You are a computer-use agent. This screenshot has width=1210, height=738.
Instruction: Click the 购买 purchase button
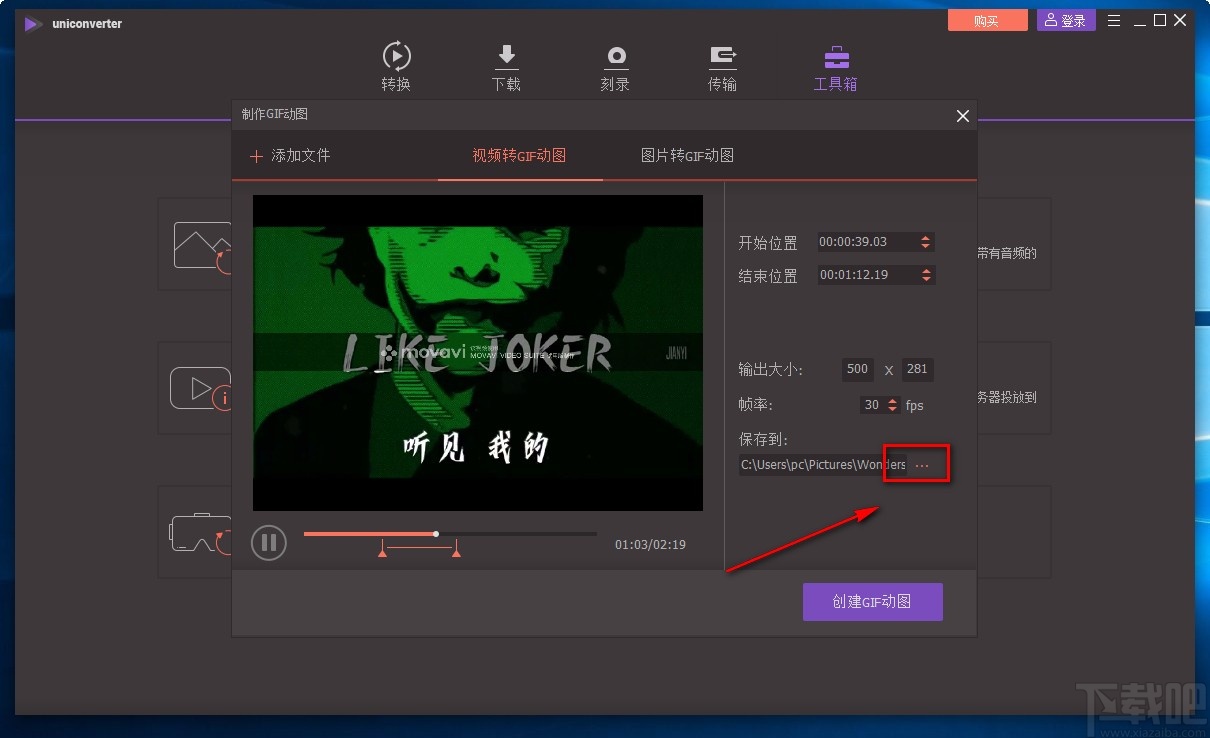[x=987, y=19]
